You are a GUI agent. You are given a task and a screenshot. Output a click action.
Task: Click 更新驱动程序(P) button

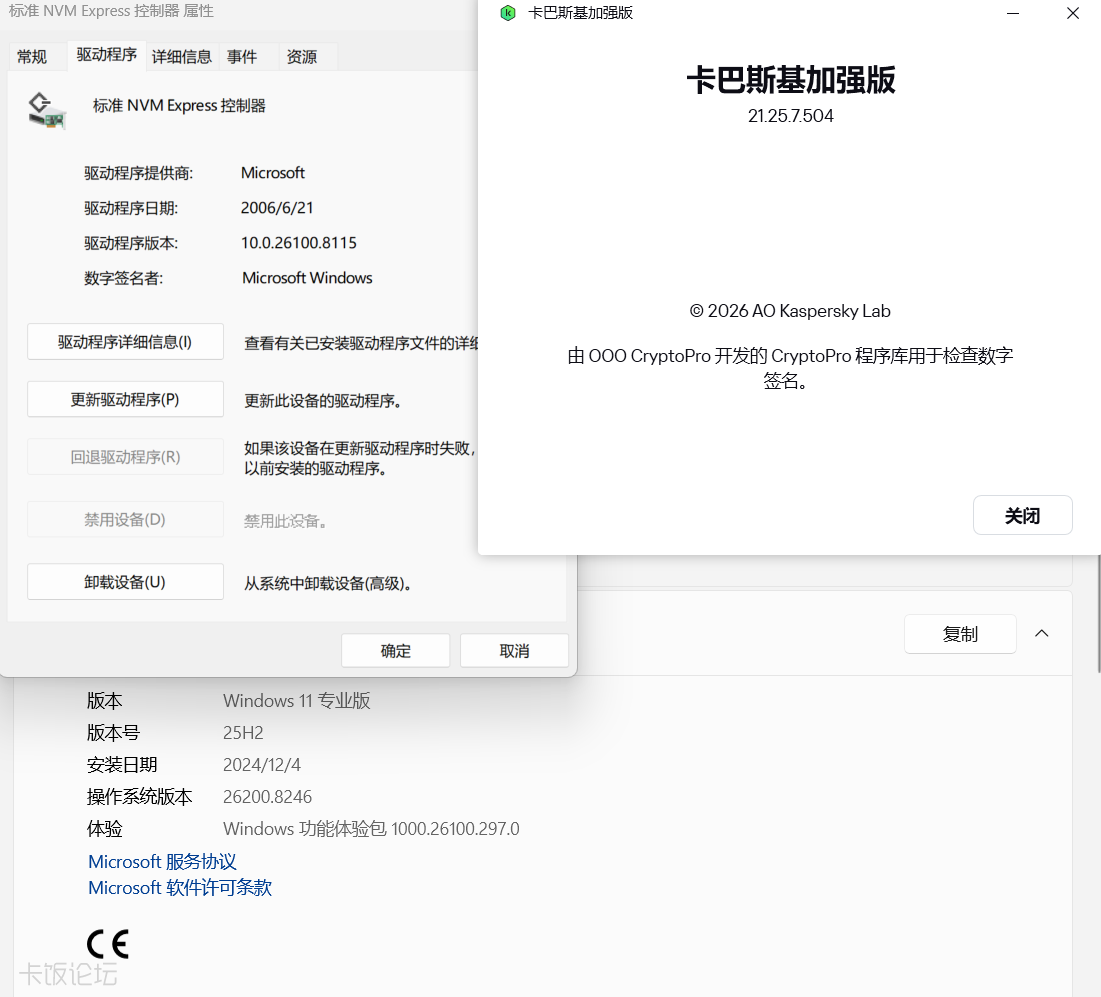pos(125,400)
